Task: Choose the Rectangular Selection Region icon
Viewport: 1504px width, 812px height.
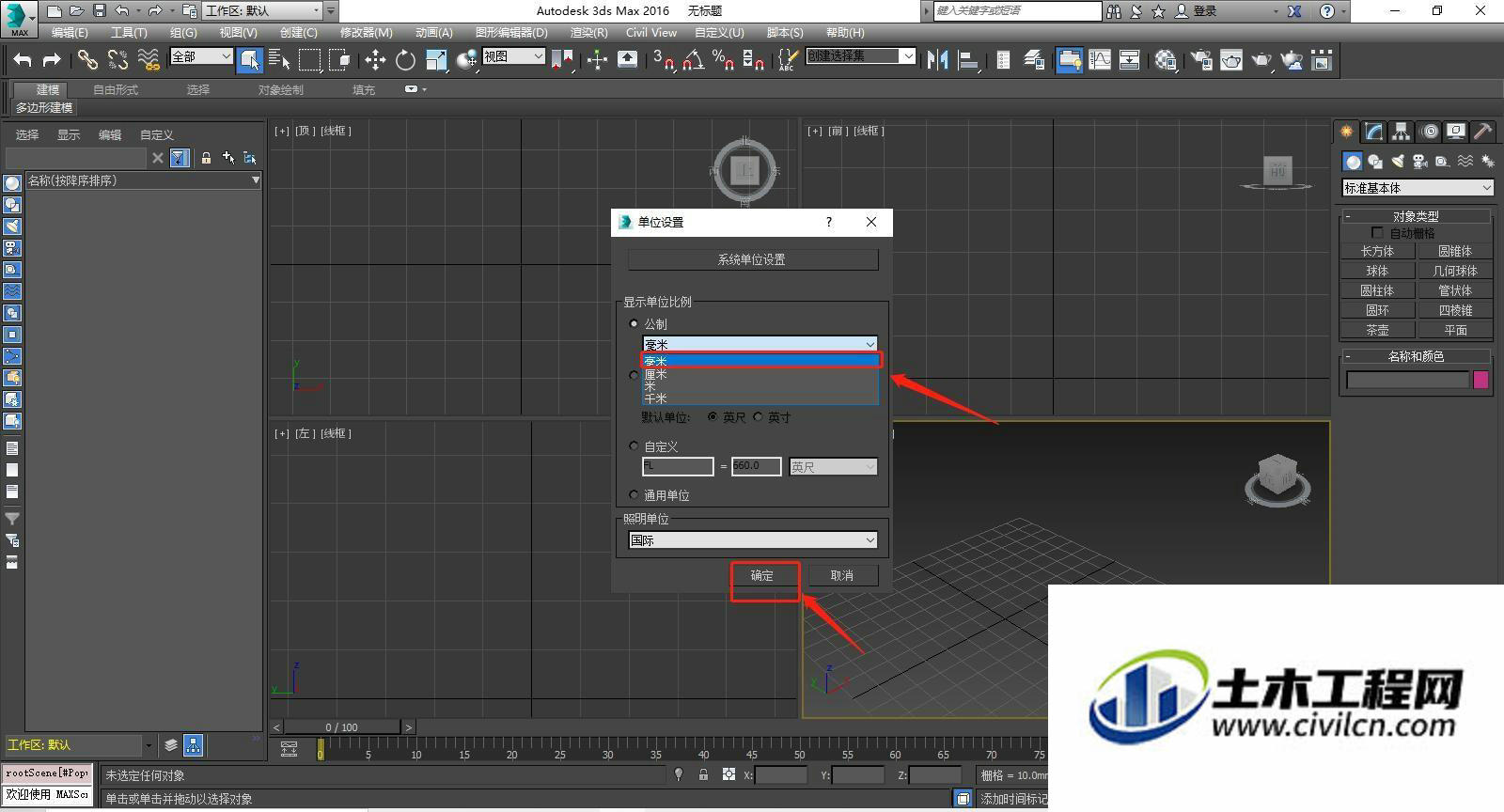Action: click(309, 60)
